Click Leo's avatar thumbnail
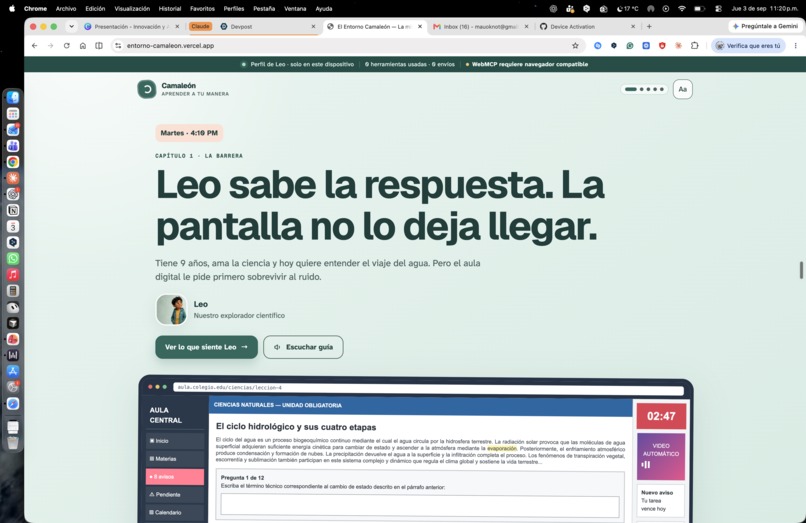Viewport: 806px width, 523px height. click(172, 310)
